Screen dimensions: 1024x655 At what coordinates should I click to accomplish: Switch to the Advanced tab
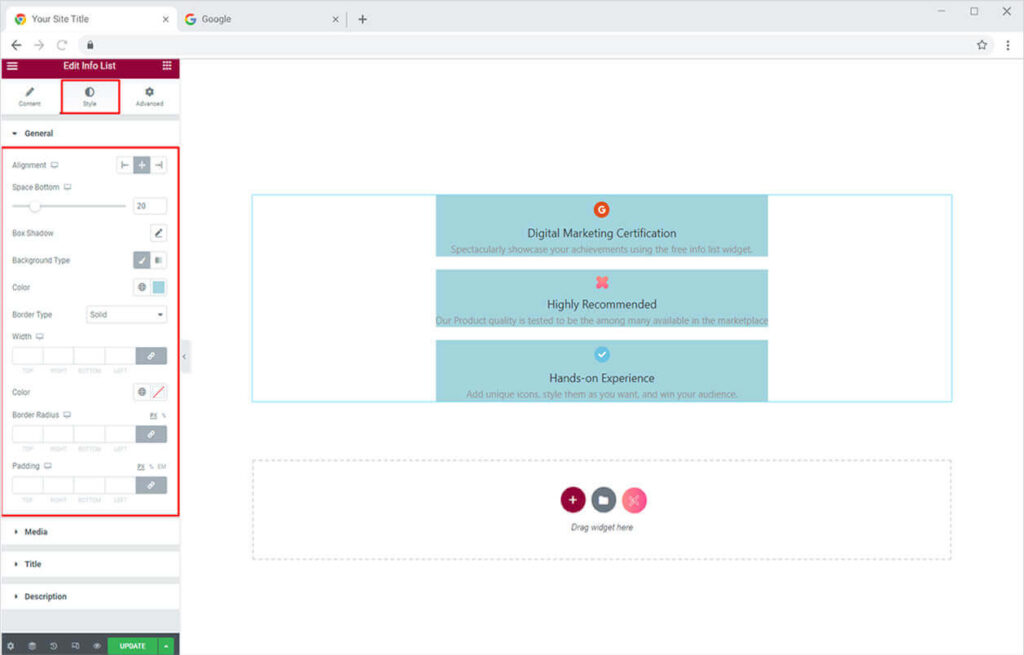click(149, 97)
